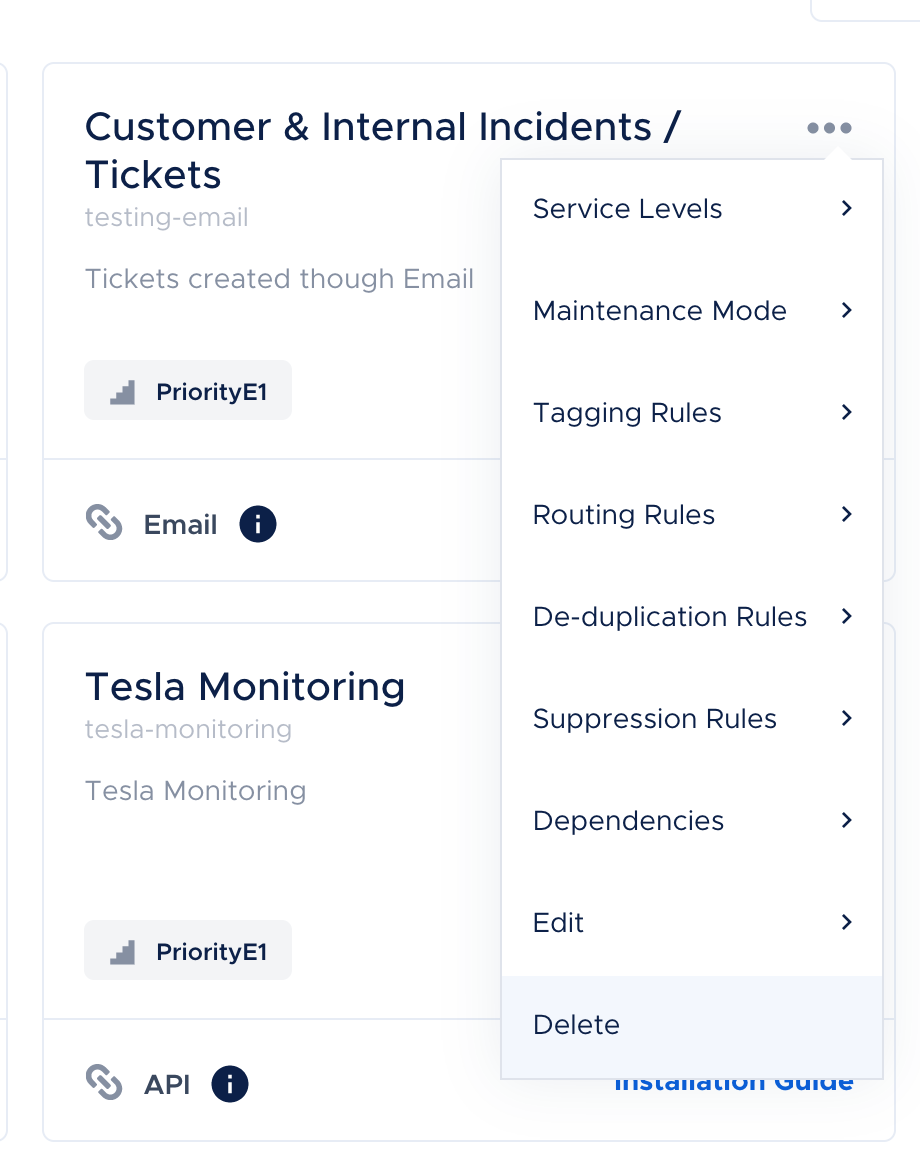This screenshot has width=920, height=1172.
Task: Open the Tesla Monitoring service title
Action: click(245, 687)
